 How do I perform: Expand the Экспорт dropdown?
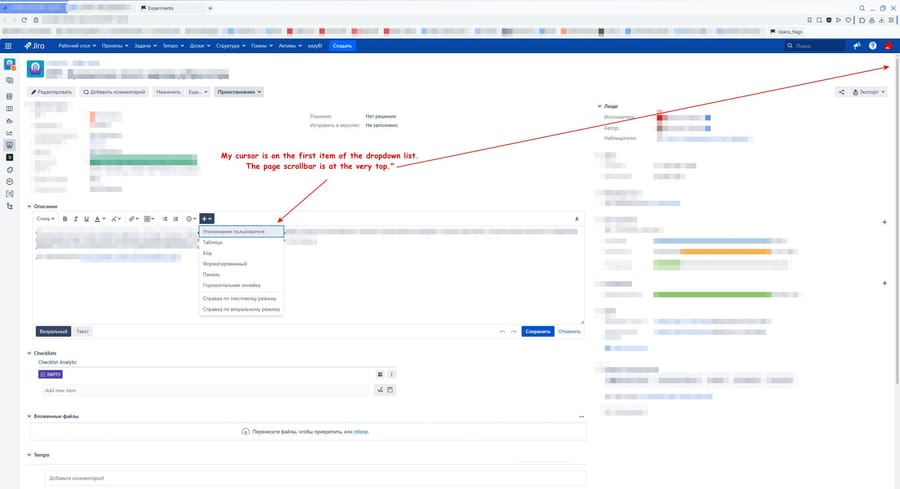point(869,92)
